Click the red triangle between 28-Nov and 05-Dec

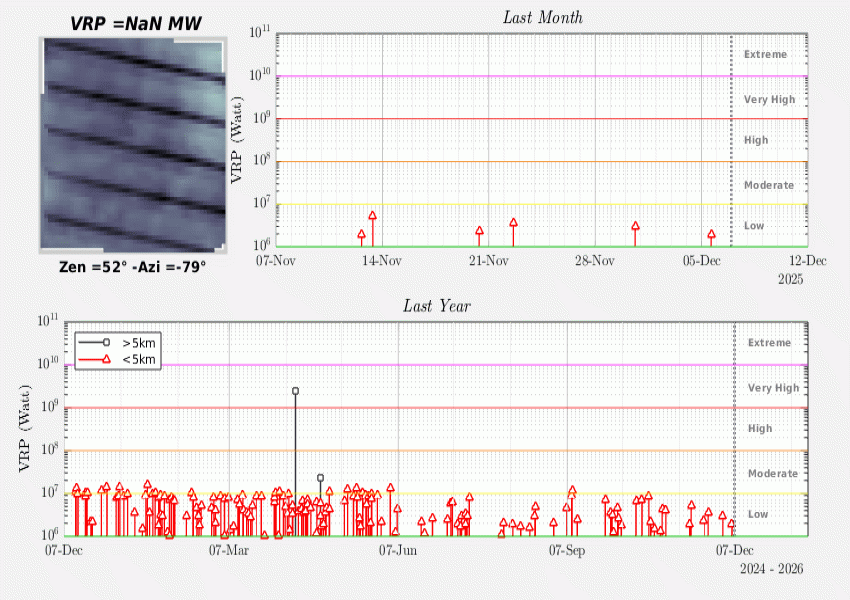pyautogui.click(x=635, y=227)
